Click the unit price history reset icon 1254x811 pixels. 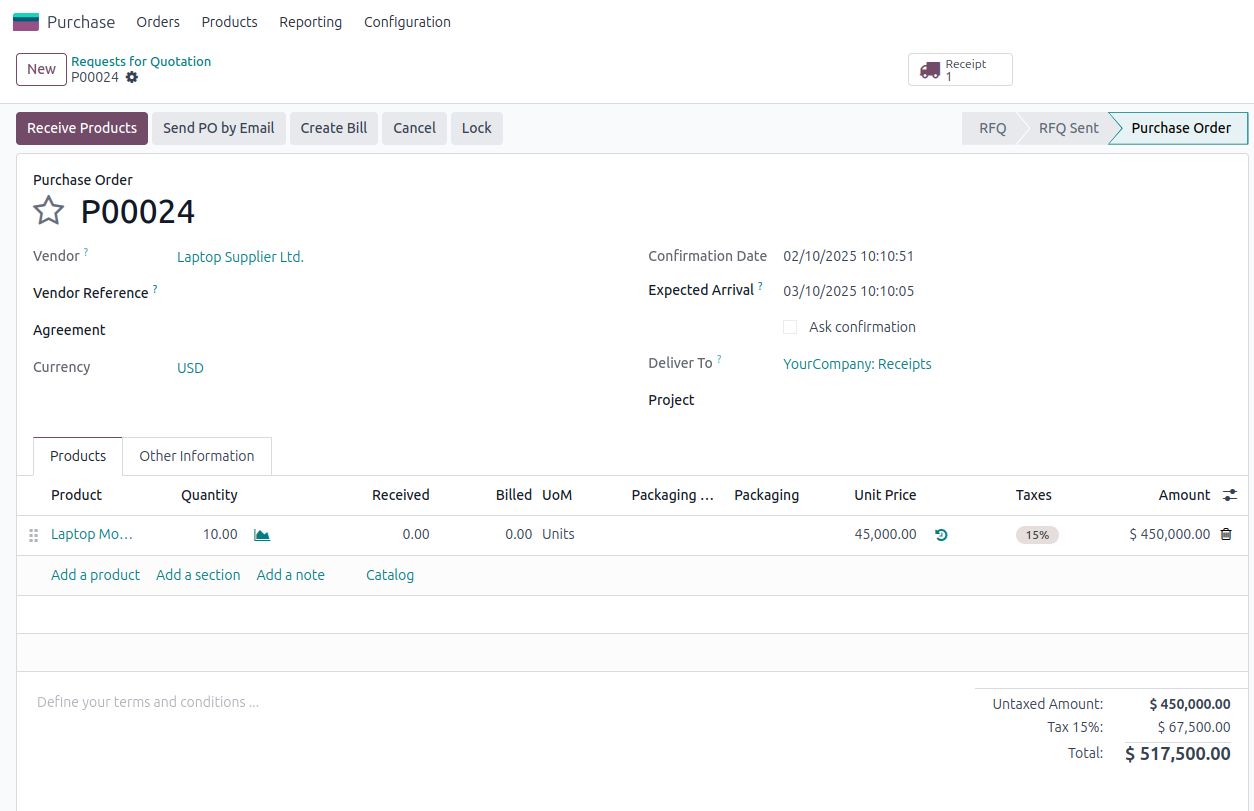point(940,534)
